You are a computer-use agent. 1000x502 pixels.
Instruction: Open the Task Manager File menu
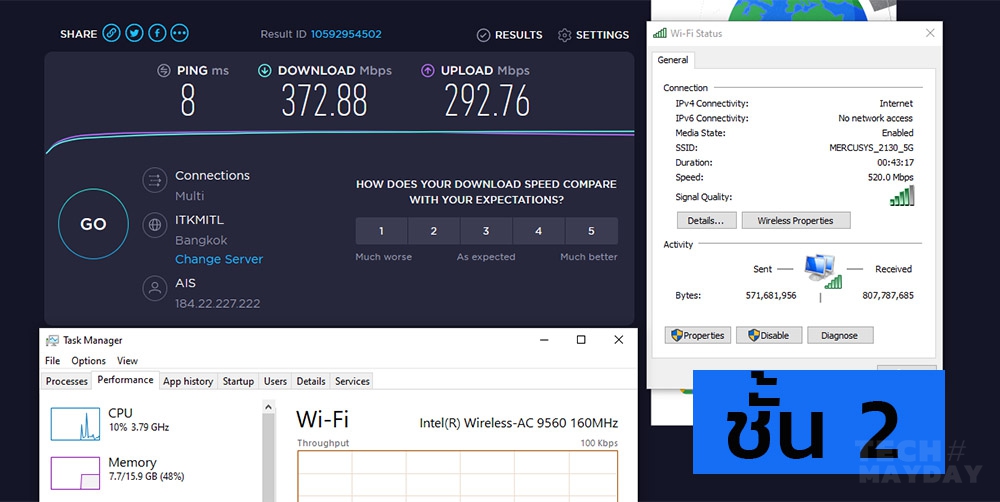pos(52,361)
